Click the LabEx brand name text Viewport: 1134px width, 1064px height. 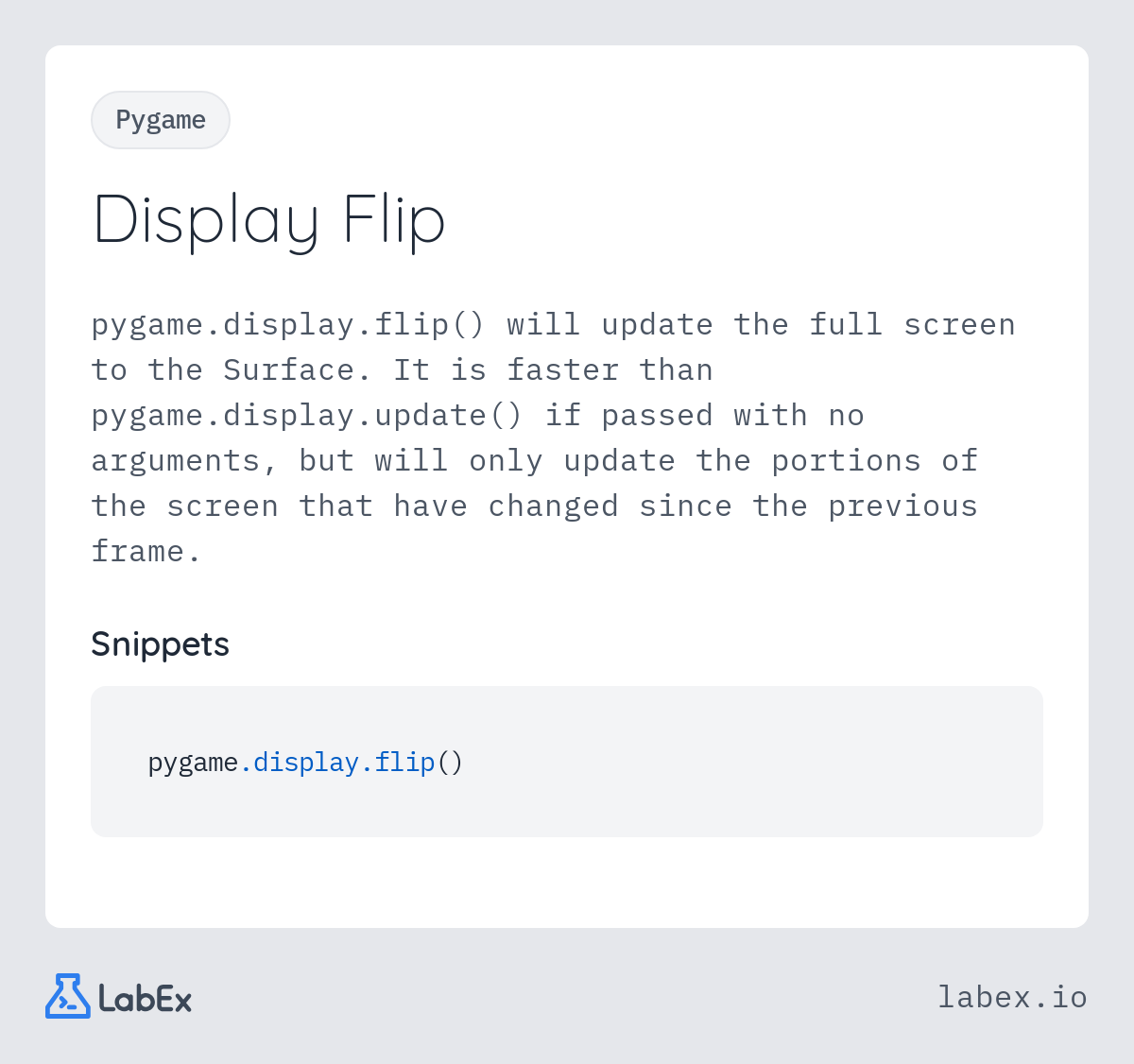coord(146,998)
